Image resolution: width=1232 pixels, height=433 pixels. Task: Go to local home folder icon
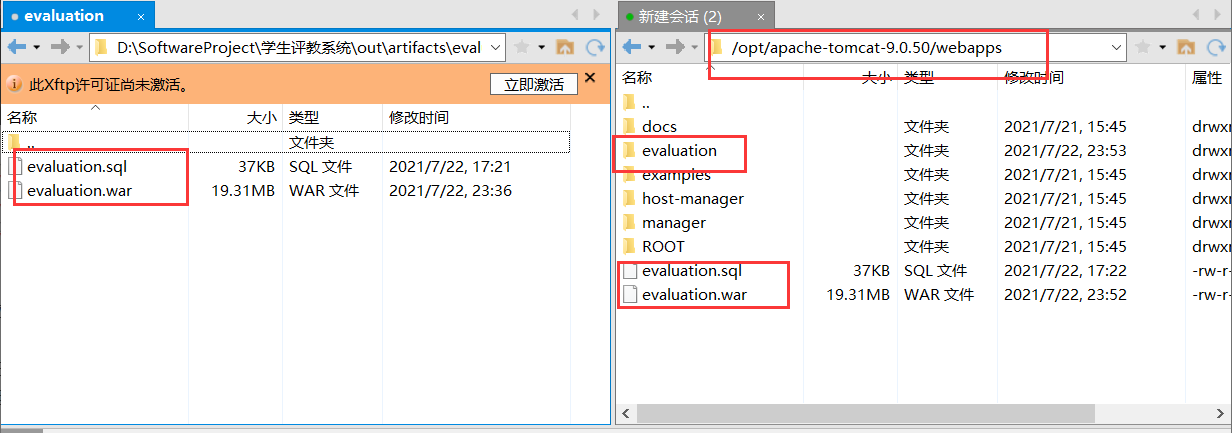[564, 47]
